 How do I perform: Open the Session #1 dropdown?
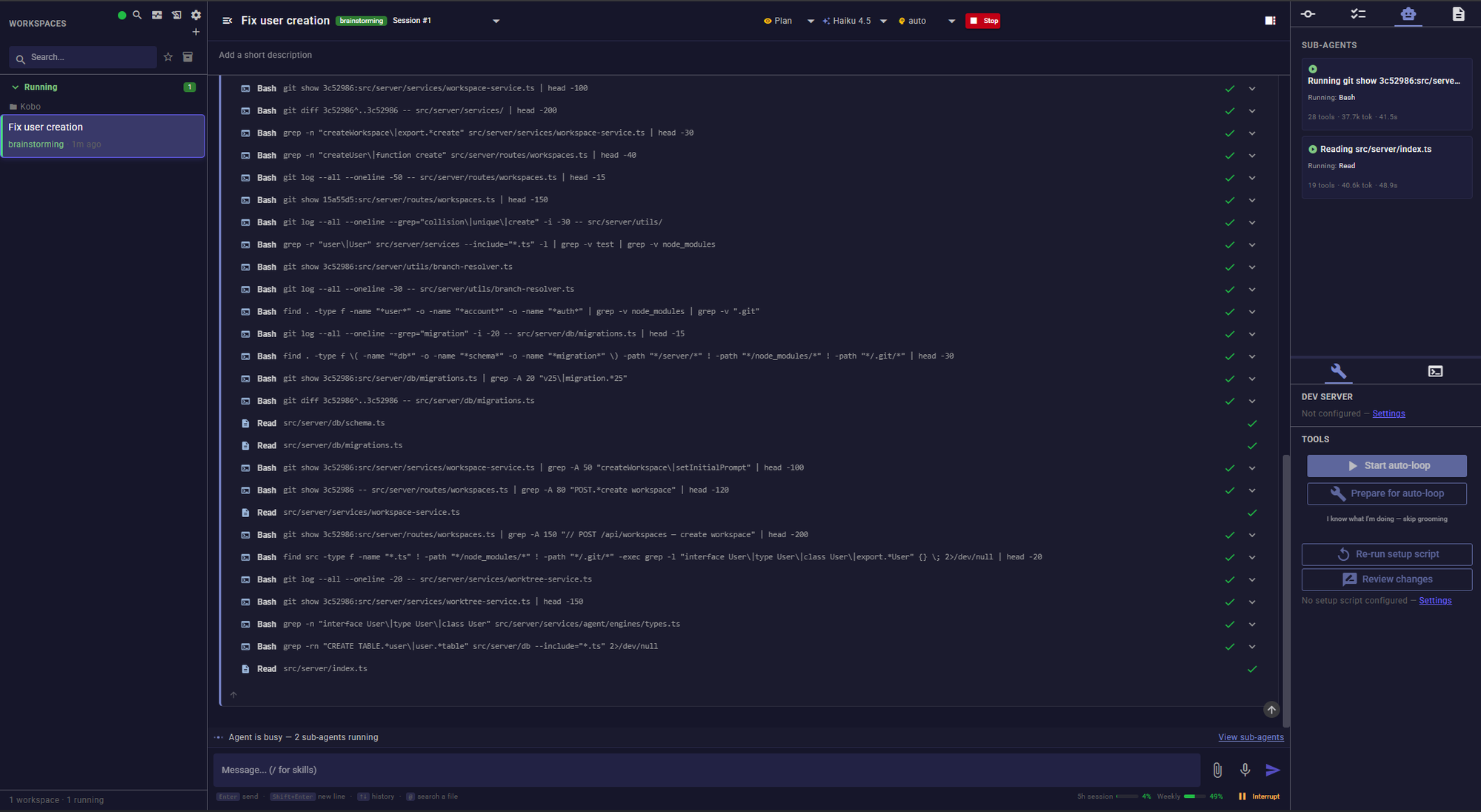pyautogui.click(x=446, y=21)
